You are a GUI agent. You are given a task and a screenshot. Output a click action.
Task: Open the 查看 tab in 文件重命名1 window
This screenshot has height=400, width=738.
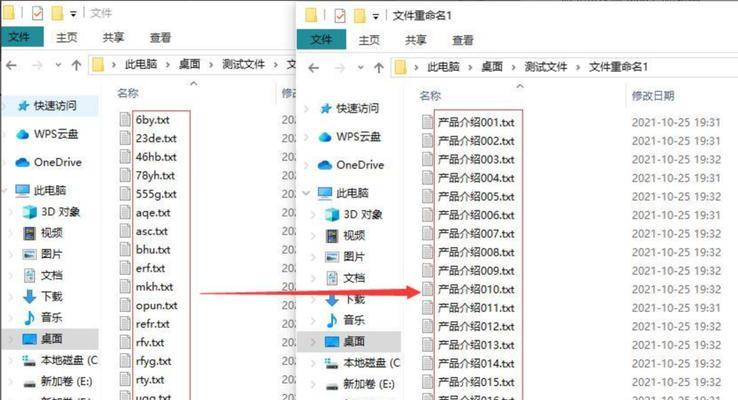pos(463,40)
